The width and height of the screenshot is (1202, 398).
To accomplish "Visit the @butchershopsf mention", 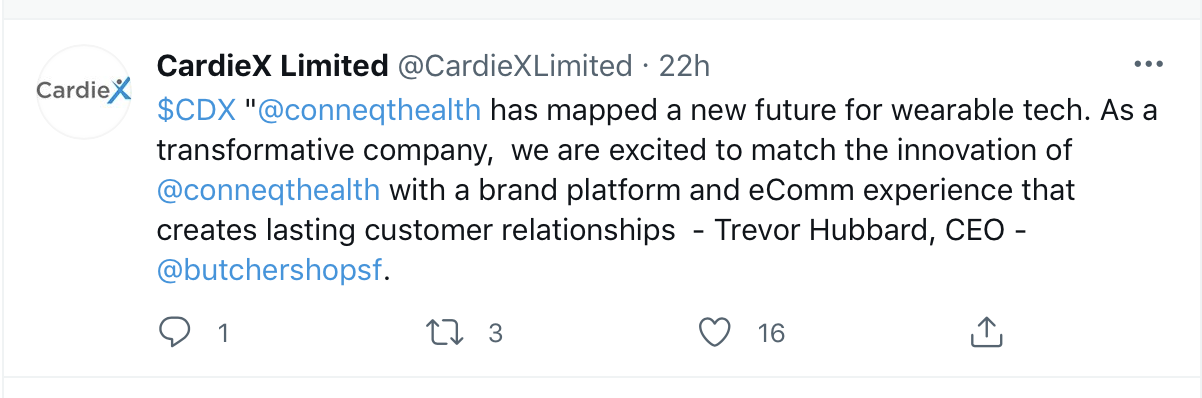I will click(x=270, y=269).
